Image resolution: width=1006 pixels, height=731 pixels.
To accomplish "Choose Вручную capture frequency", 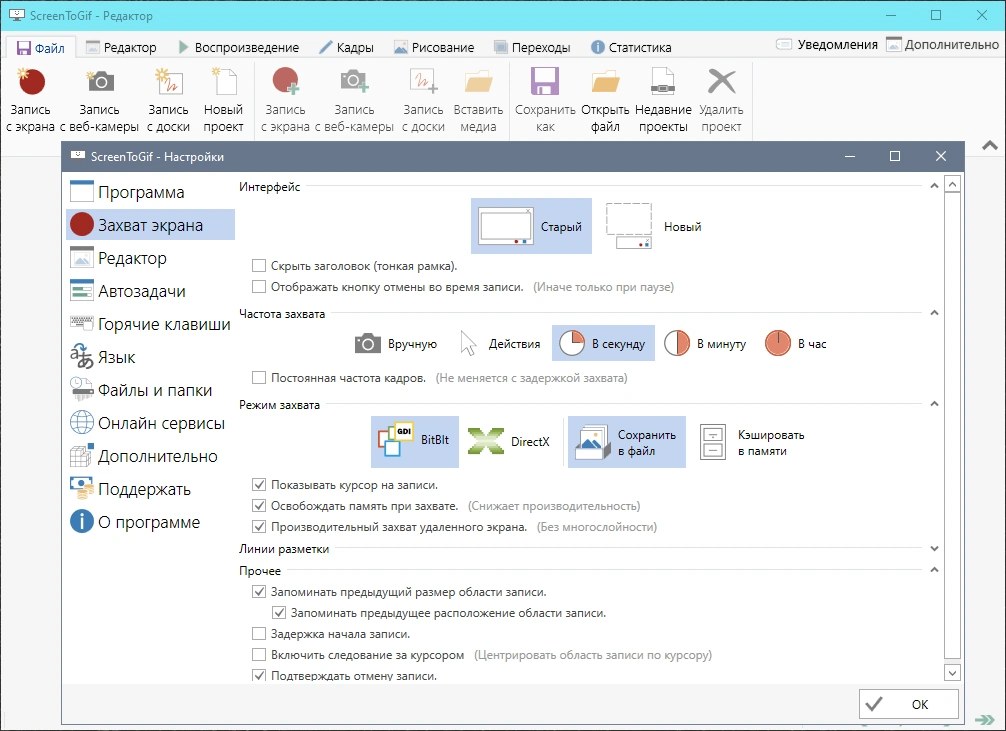I will pos(396,343).
